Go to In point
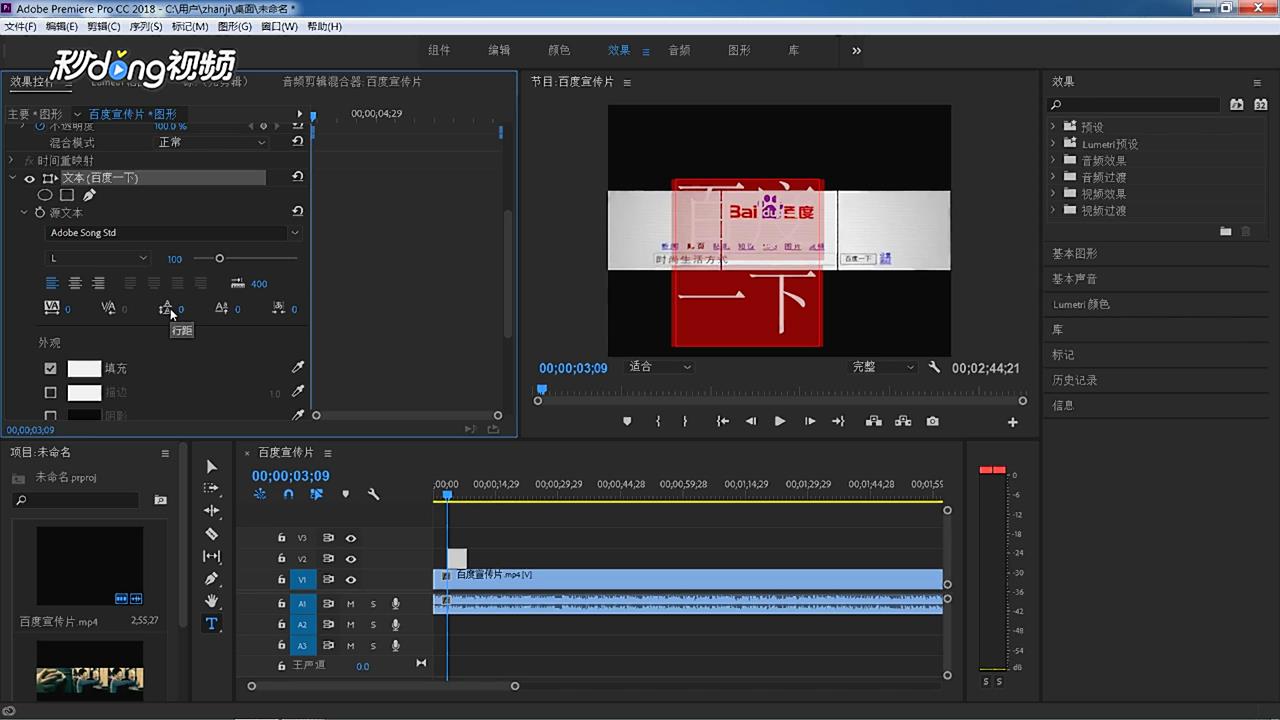 pos(722,421)
